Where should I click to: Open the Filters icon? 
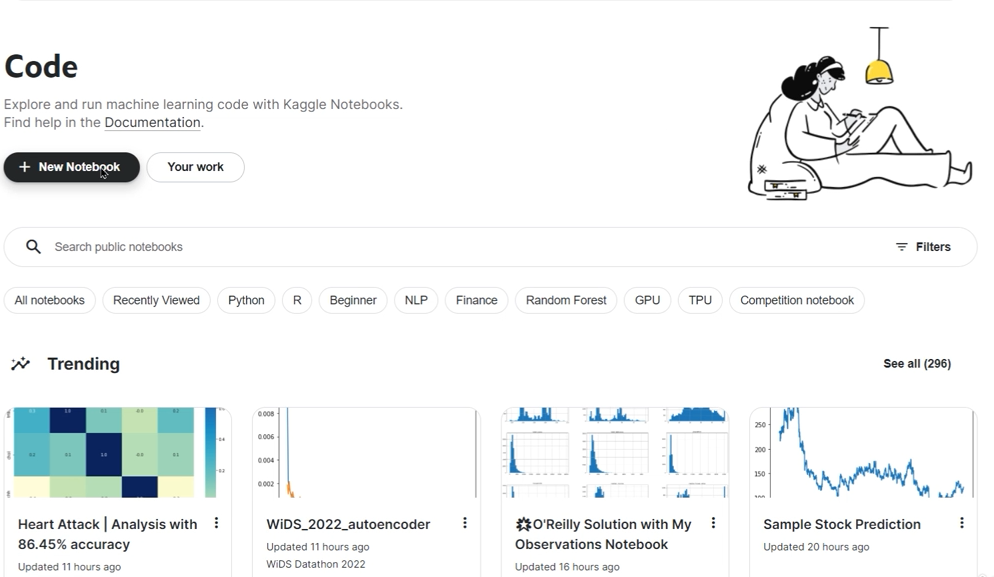(x=901, y=247)
